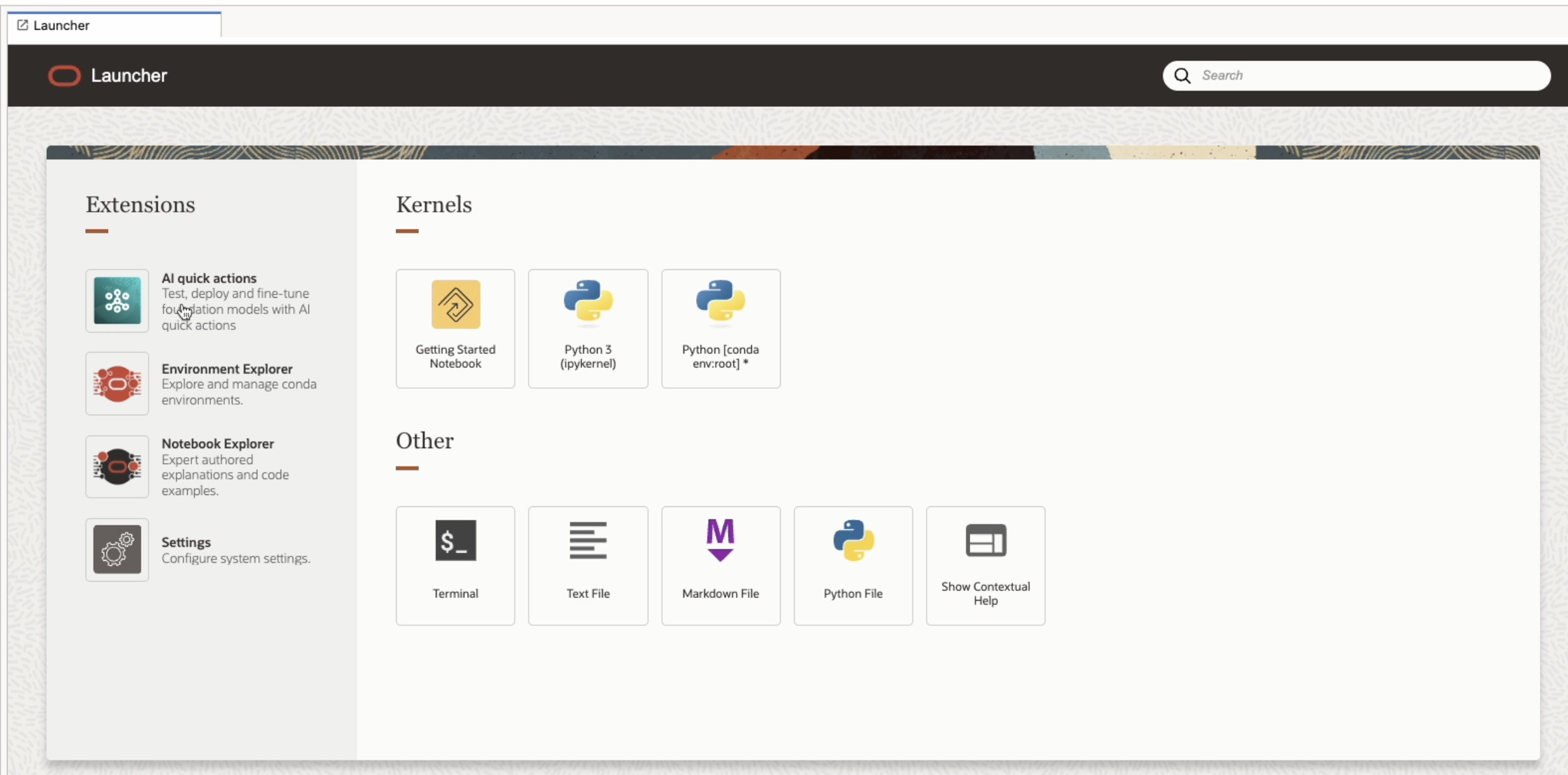The height and width of the screenshot is (775, 1568).
Task: Start a Python 3 (ipykernel) notebook
Action: (x=588, y=328)
